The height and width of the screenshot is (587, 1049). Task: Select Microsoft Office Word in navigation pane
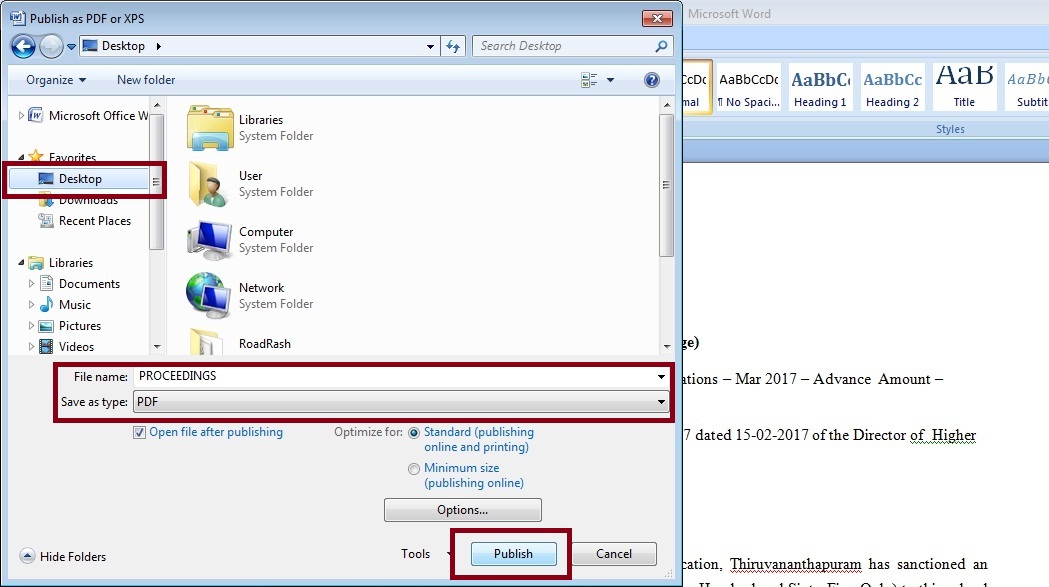pyautogui.click(x=90, y=116)
